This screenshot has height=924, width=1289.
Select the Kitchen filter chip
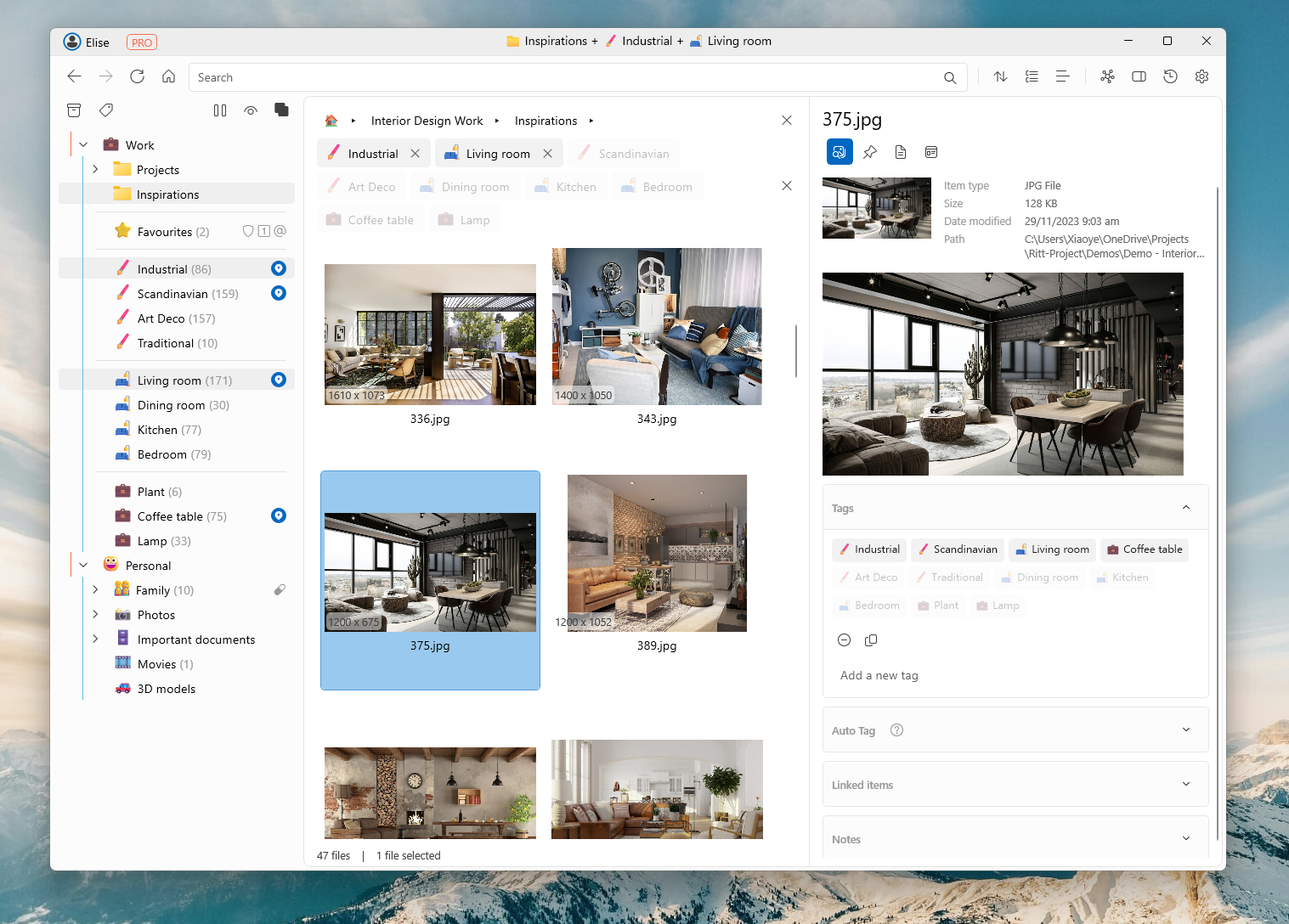(x=566, y=186)
